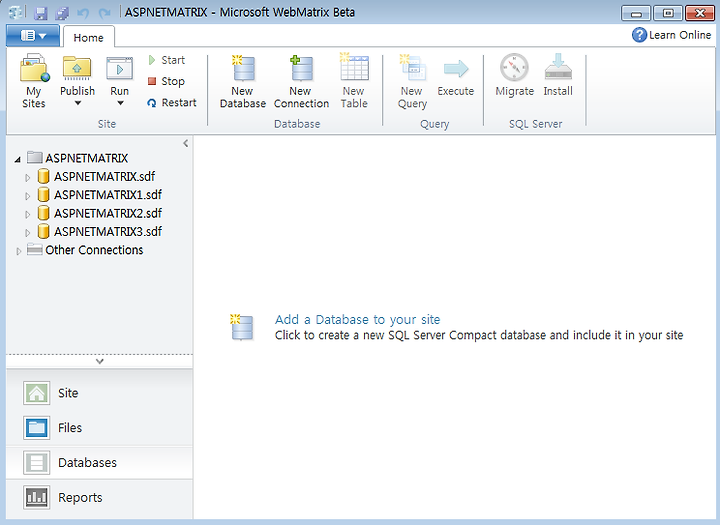Click the Undo icon in title bar
Image resolution: width=720 pixels, height=525 pixels.
pyautogui.click(x=83, y=12)
